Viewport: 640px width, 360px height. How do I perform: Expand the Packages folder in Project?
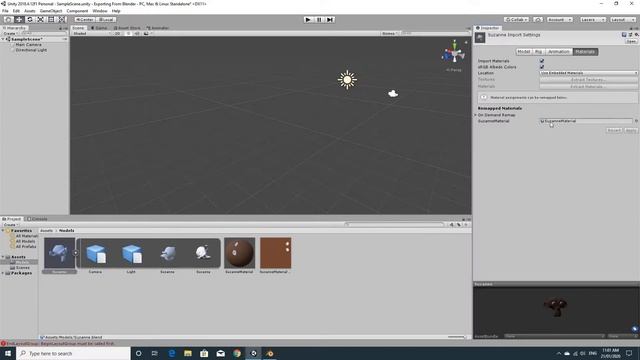(x=3, y=273)
